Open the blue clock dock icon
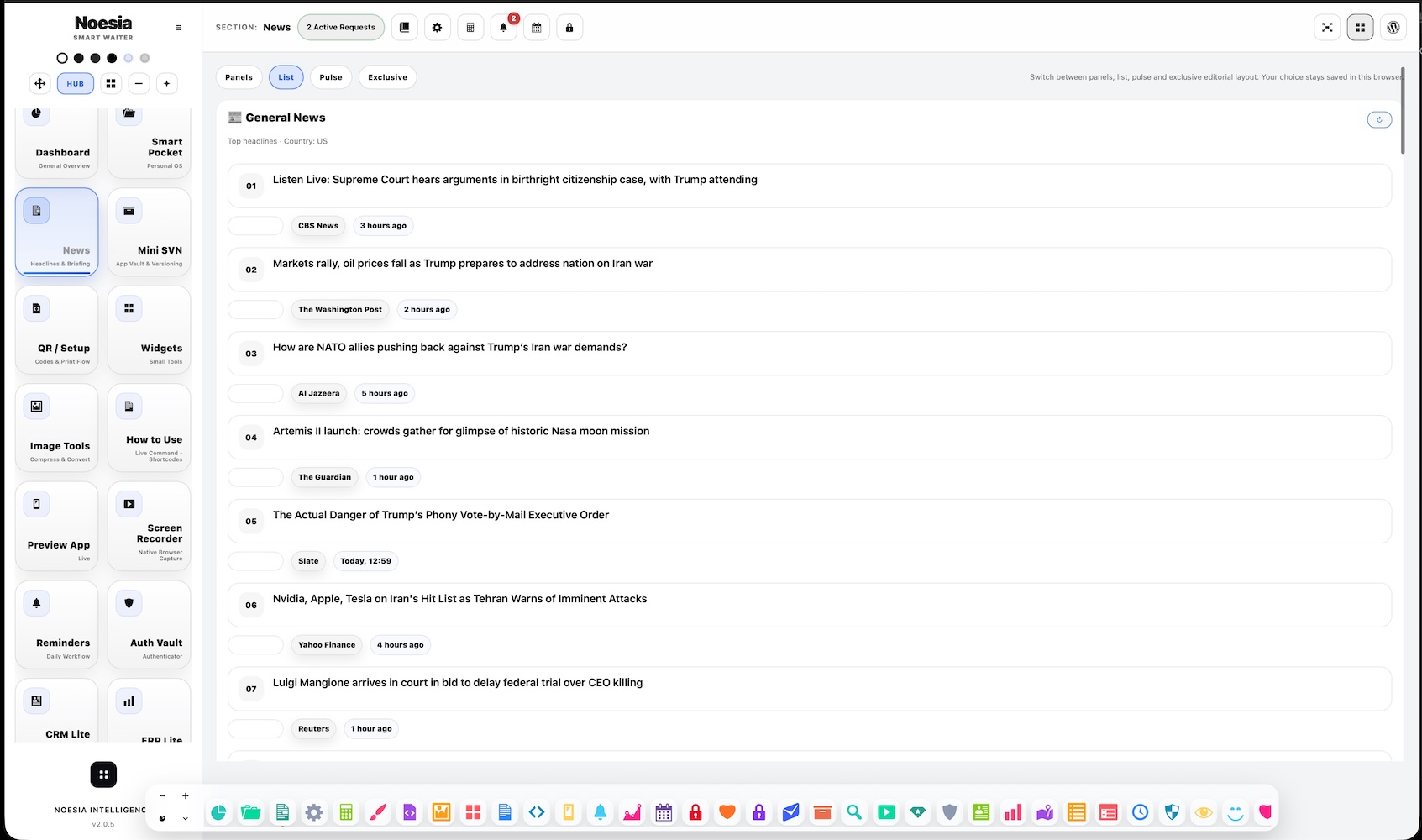1422x840 pixels. 1140,812
